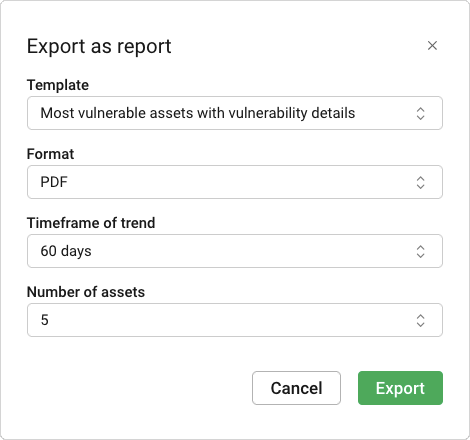Open the Template dropdown
The width and height of the screenshot is (470, 440).
(235, 113)
